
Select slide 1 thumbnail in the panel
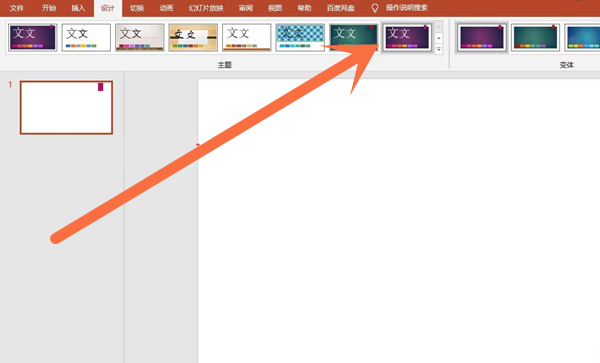pyautogui.click(x=66, y=107)
